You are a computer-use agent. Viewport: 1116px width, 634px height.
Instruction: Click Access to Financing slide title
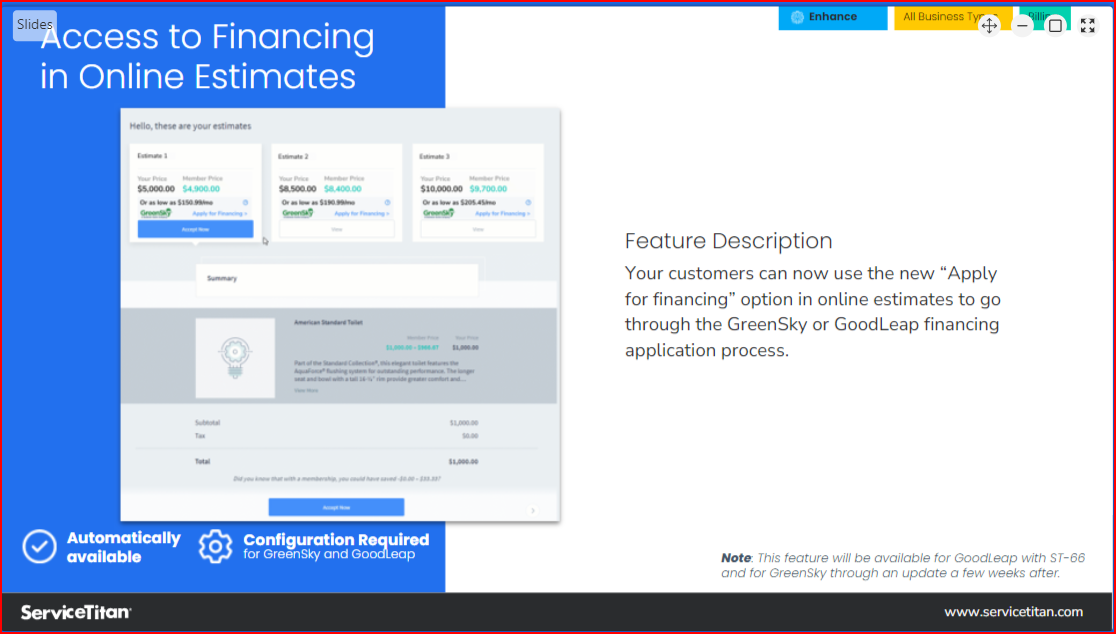[207, 56]
